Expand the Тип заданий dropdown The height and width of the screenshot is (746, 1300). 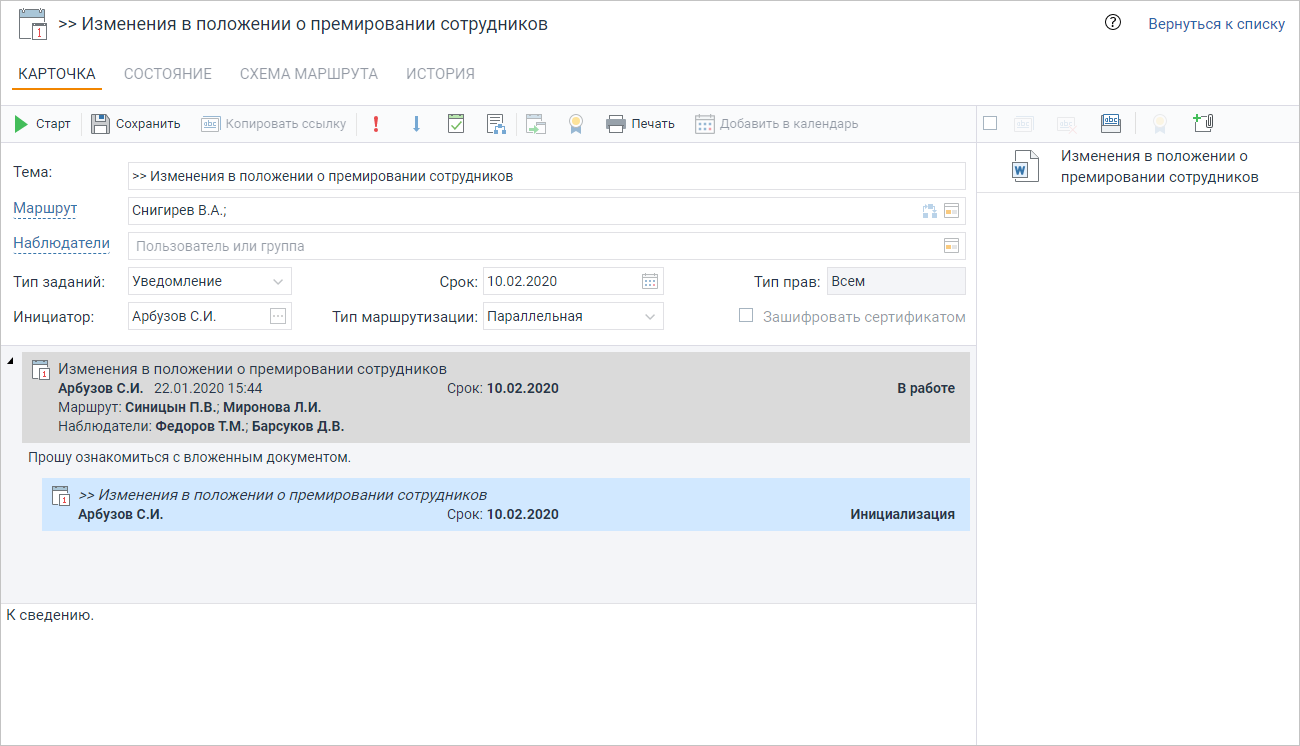pos(278,282)
